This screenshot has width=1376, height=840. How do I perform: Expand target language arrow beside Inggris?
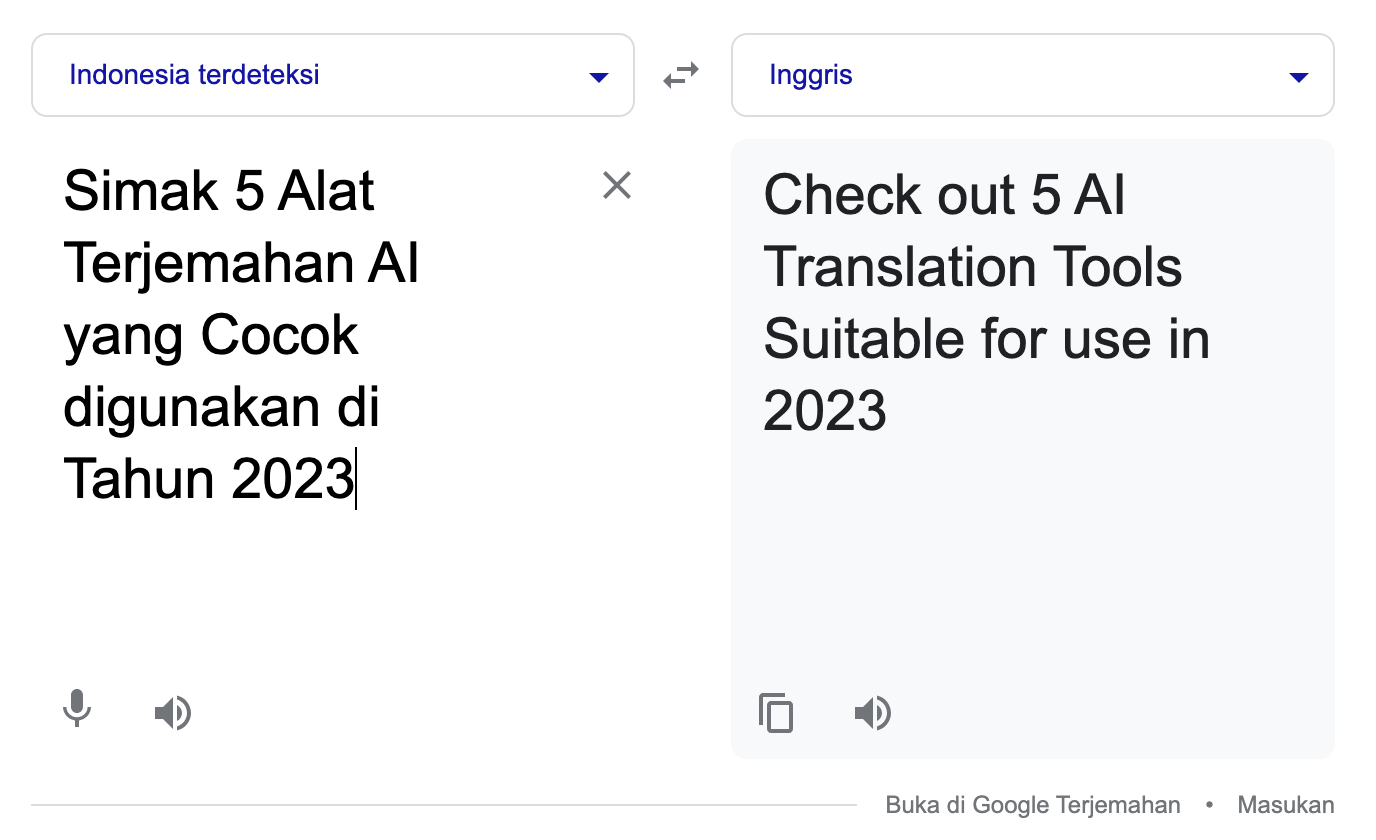1299,77
